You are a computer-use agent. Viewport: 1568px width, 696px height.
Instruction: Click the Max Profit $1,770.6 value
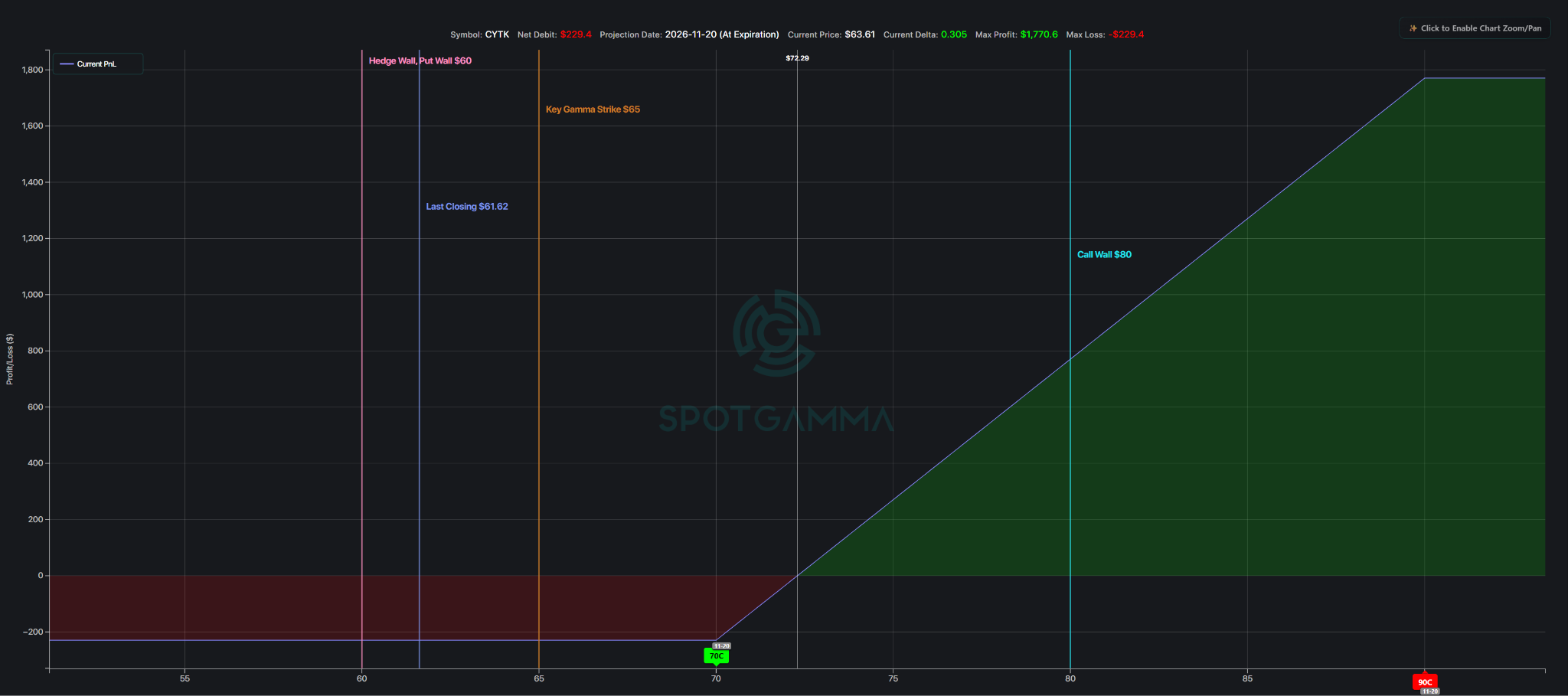[1039, 34]
